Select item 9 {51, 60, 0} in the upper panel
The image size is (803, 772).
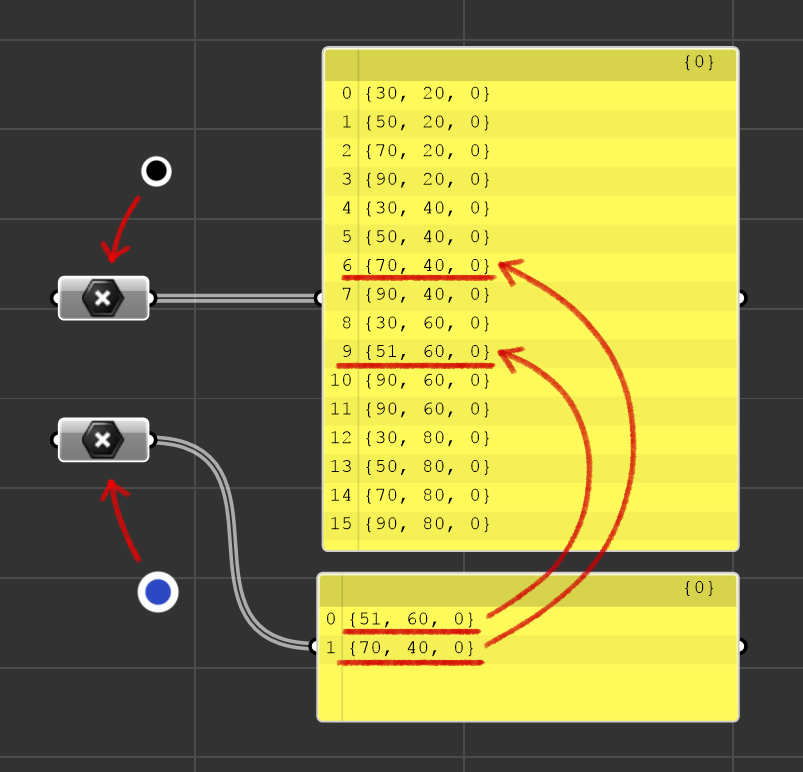click(x=427, y=352)
